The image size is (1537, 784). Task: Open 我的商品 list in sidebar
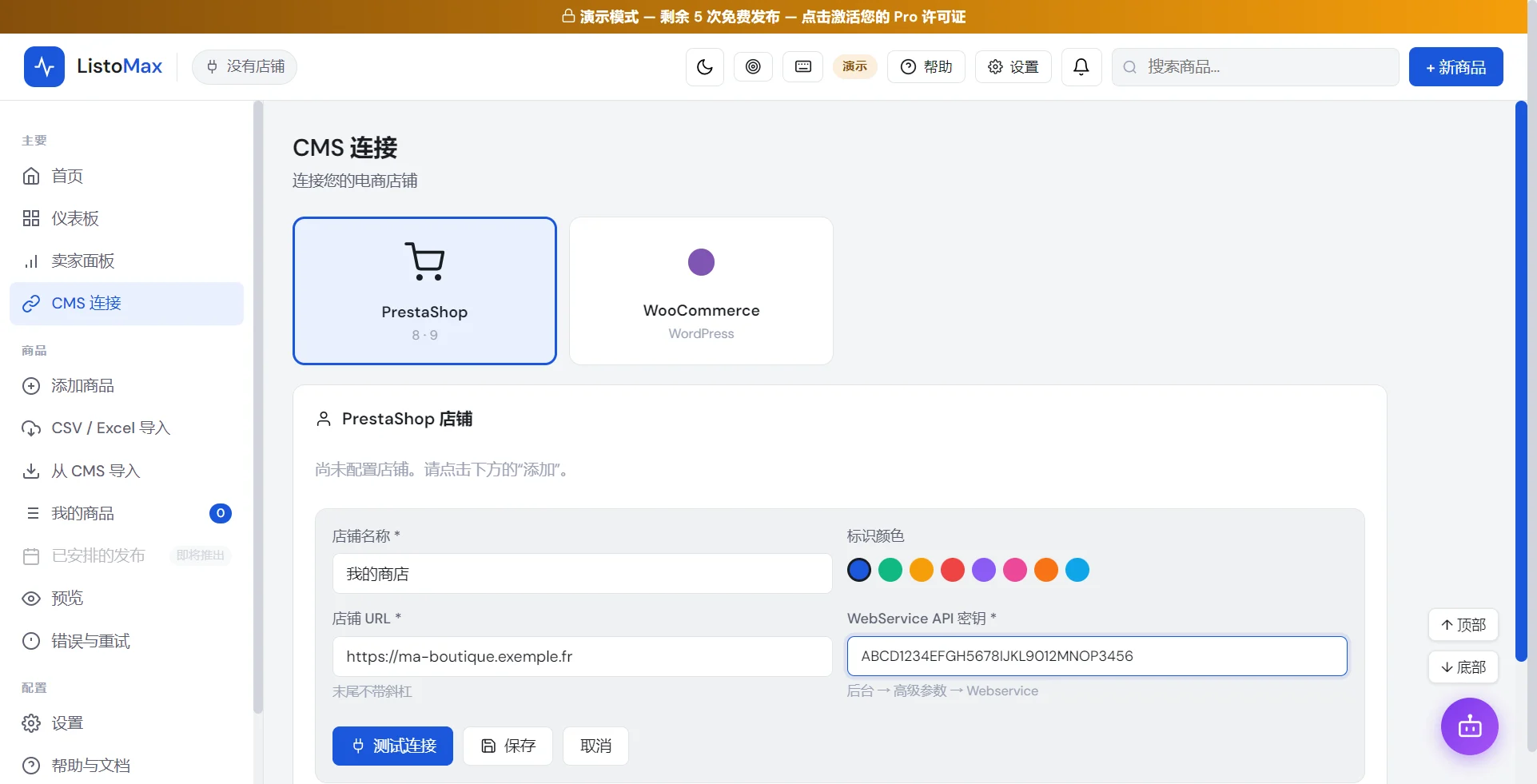[x=126, y=513]
